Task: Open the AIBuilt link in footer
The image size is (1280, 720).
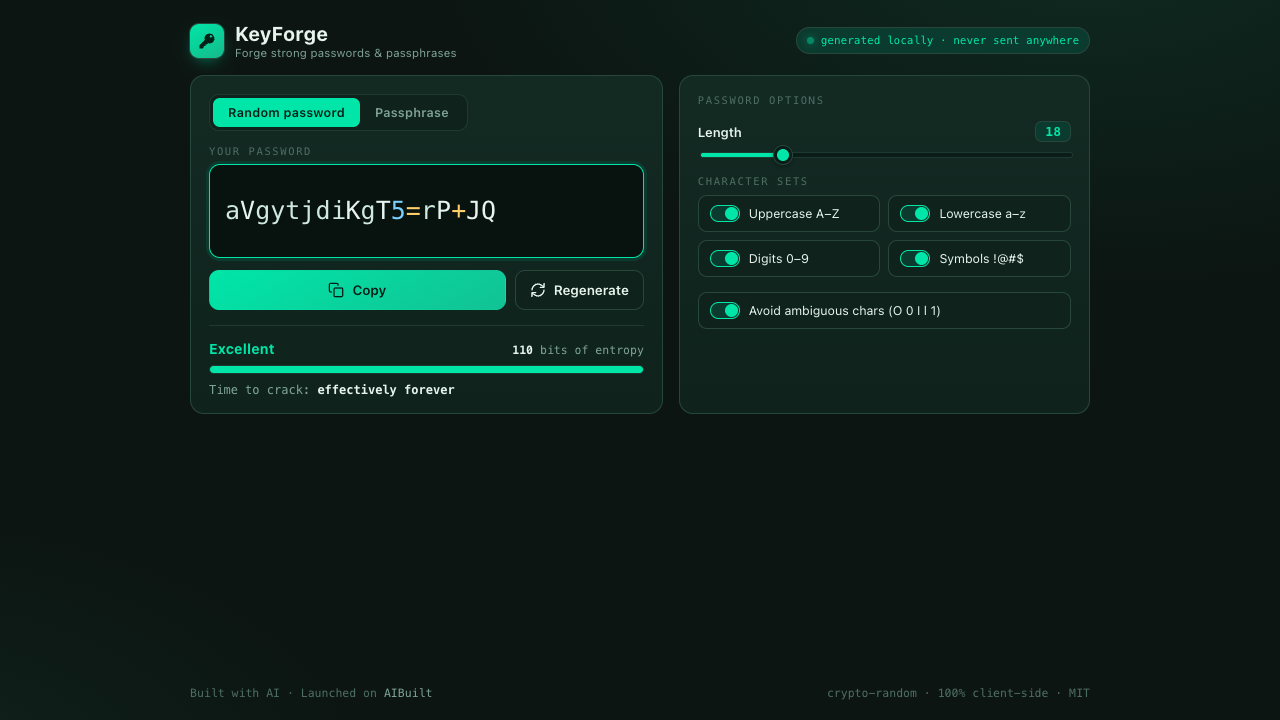Action: (x=408, y=693)
